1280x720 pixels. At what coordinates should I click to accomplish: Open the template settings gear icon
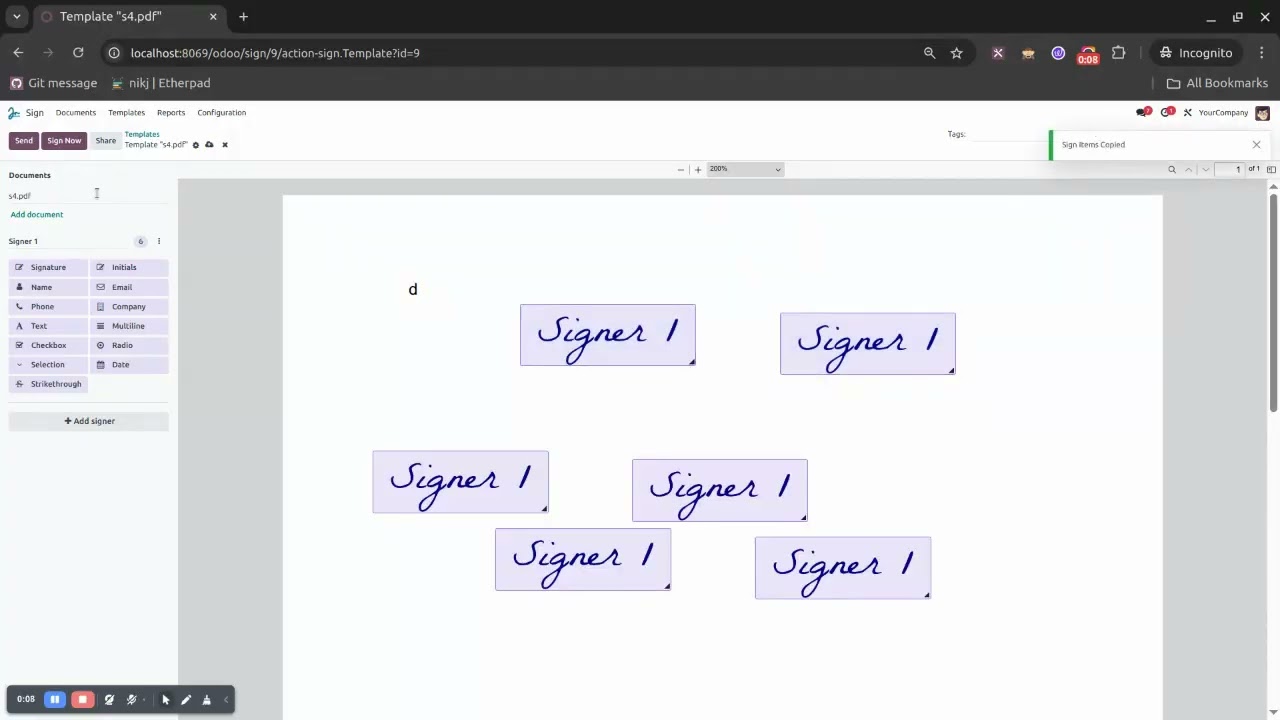196,145
